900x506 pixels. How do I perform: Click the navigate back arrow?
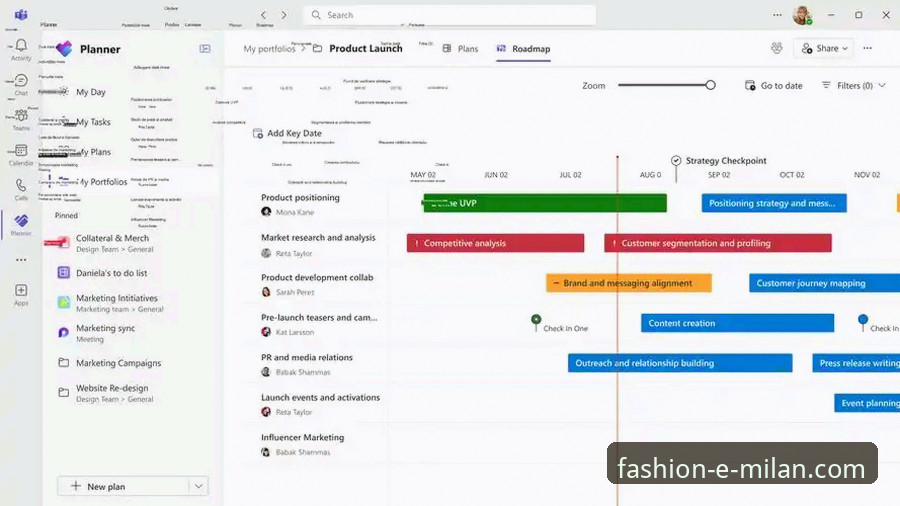point(263,15)
